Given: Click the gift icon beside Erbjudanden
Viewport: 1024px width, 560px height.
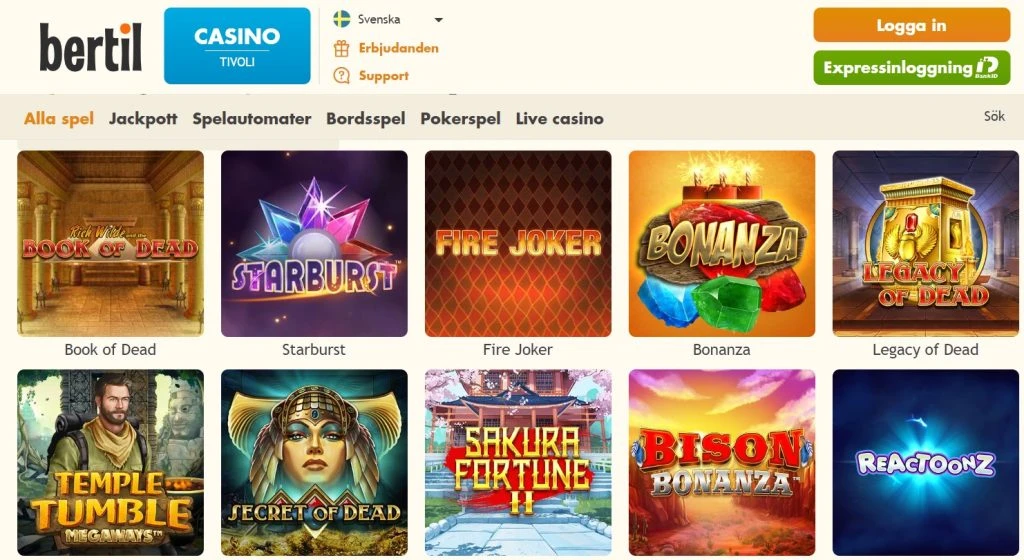Looking at the screenshot, I should pos(342,48).
